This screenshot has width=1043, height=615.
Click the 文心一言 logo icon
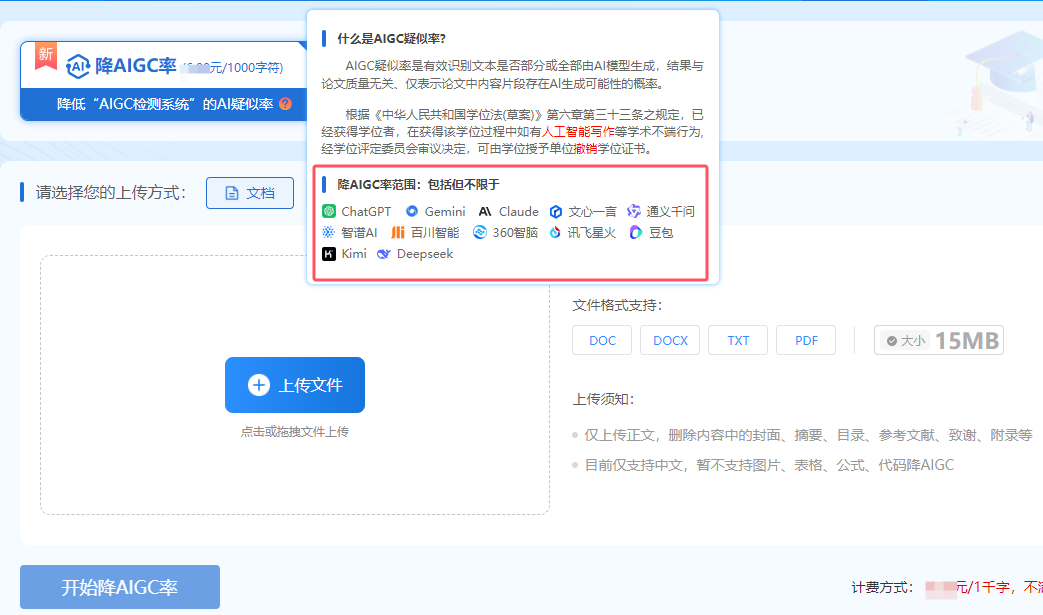556,211
